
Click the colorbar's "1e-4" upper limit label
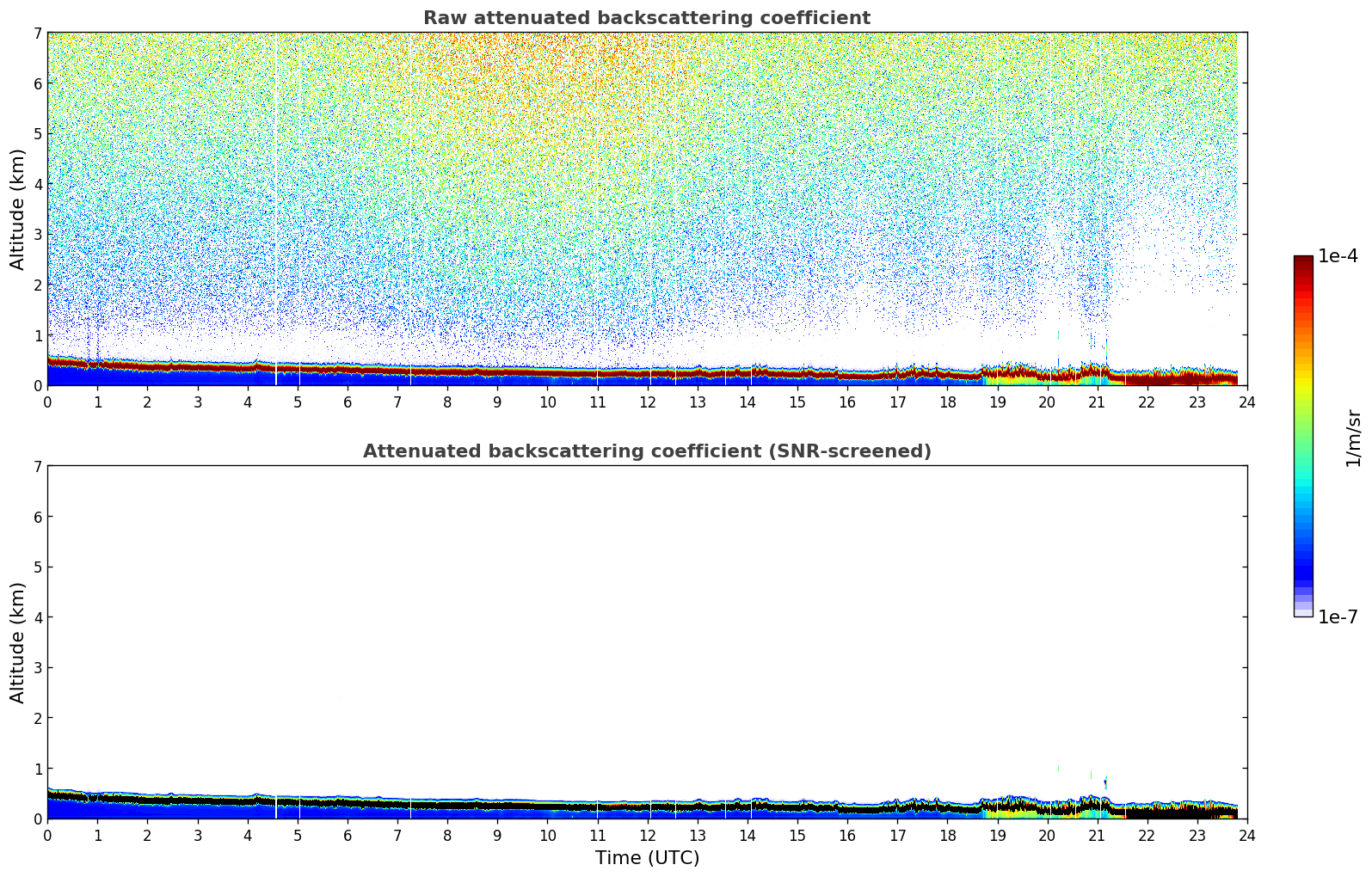pyautogui.click(x=1338, y=256)
